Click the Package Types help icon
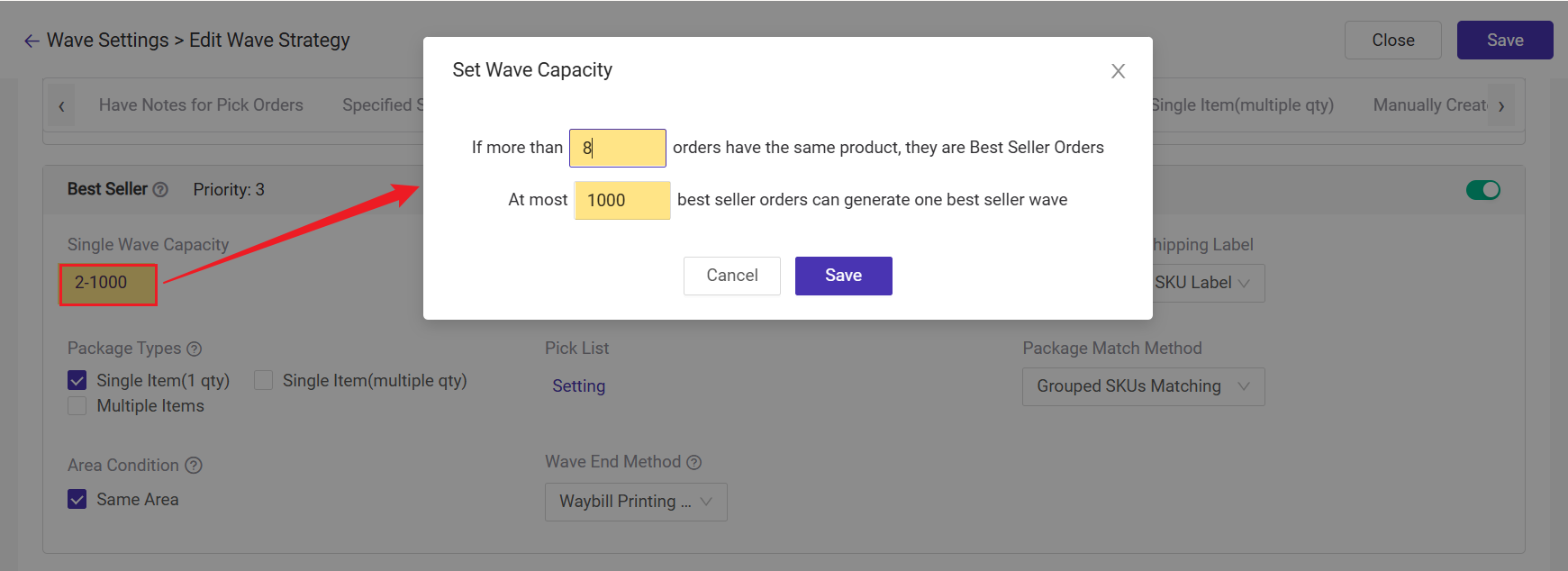 click(x=194, y=349)
